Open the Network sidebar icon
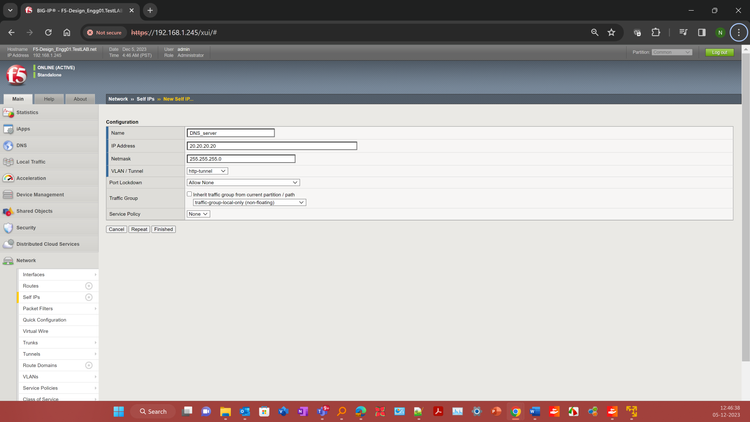The width and height of the screenshot is (750, 422). [8, 261]
